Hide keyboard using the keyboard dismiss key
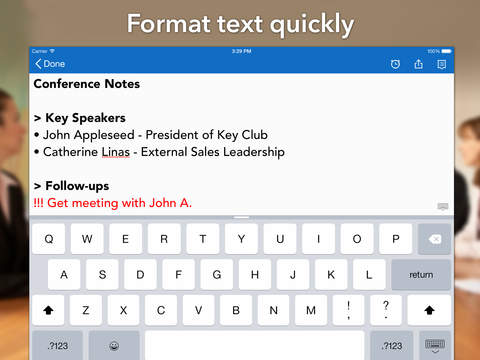480x360 pixels. point(435,346)
